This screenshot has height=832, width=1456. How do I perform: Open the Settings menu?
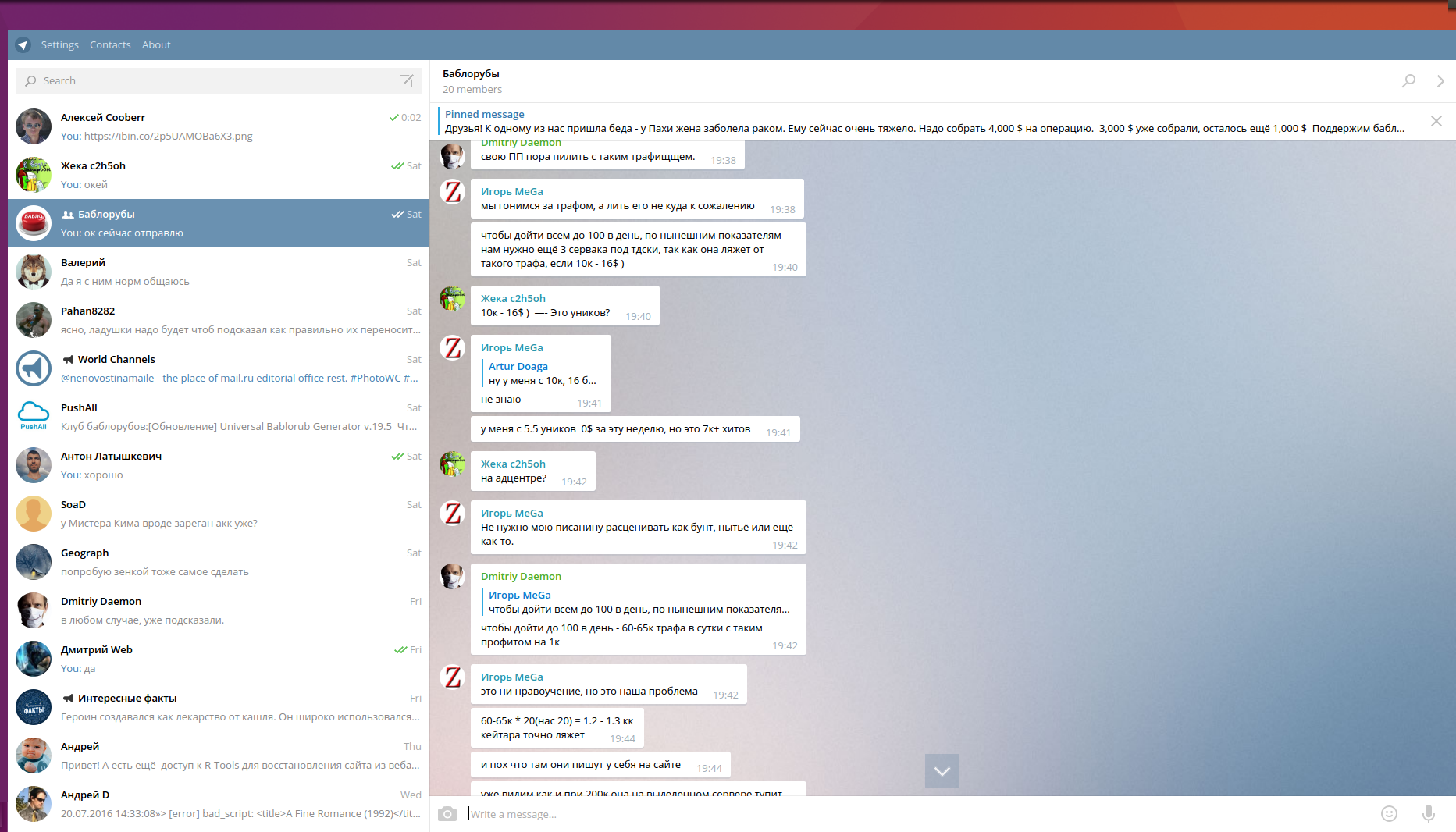tap(60, 45)
